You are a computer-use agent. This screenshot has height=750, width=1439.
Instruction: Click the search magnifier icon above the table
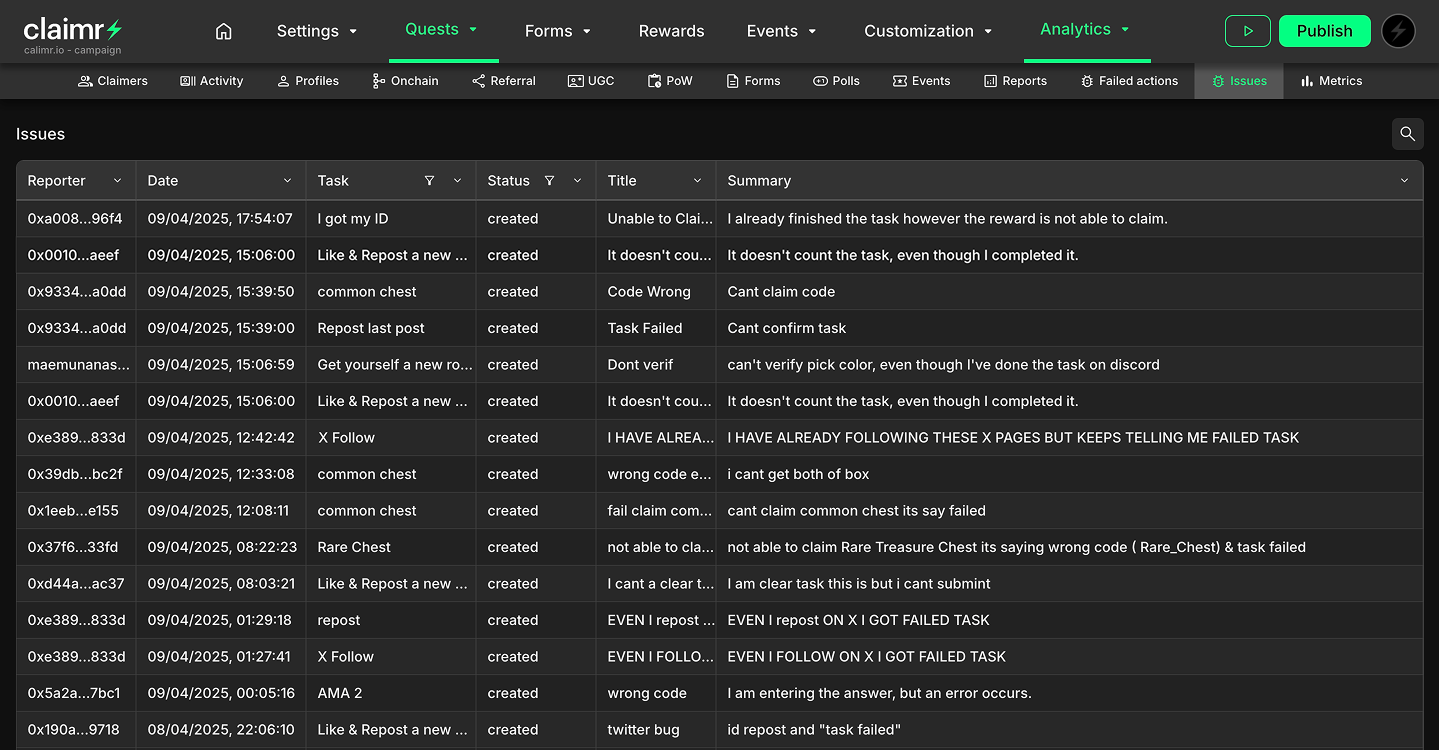click(x=1407, y=134)
